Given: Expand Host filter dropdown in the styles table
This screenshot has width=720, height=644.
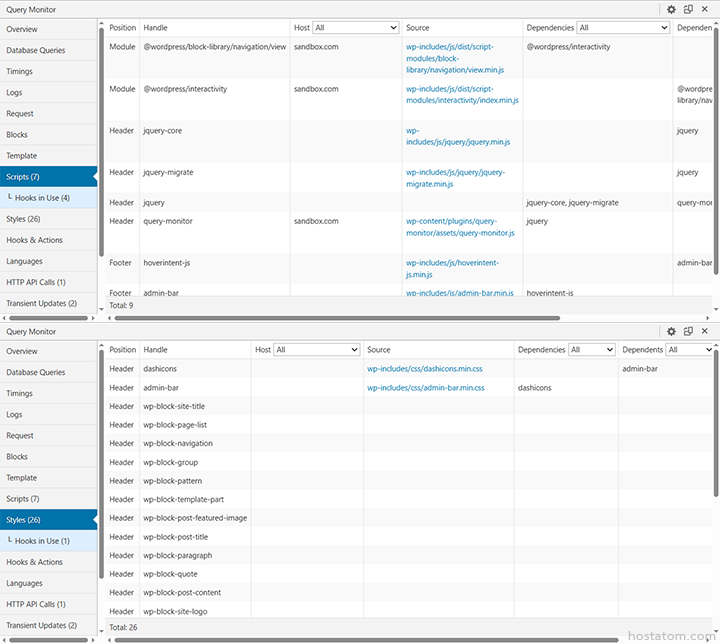Looking at the screenshot, I should [316, 350].
